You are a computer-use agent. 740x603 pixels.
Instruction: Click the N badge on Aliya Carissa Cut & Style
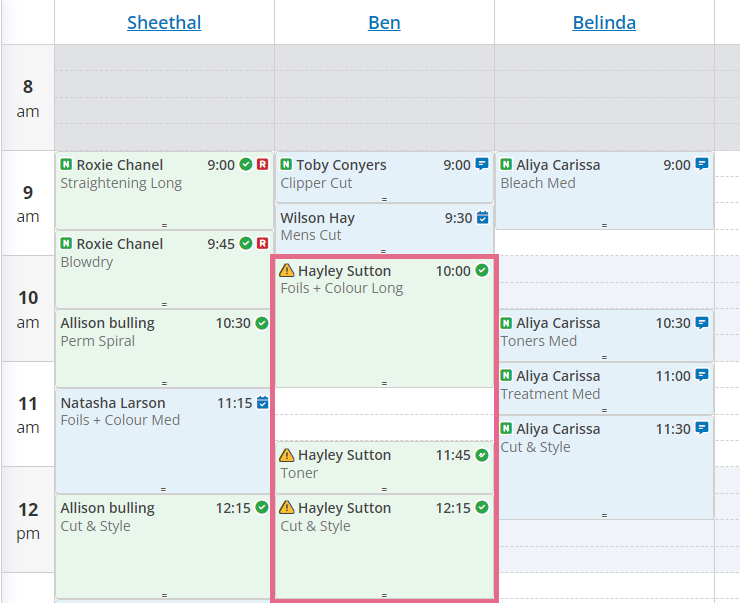click(506, 428)
